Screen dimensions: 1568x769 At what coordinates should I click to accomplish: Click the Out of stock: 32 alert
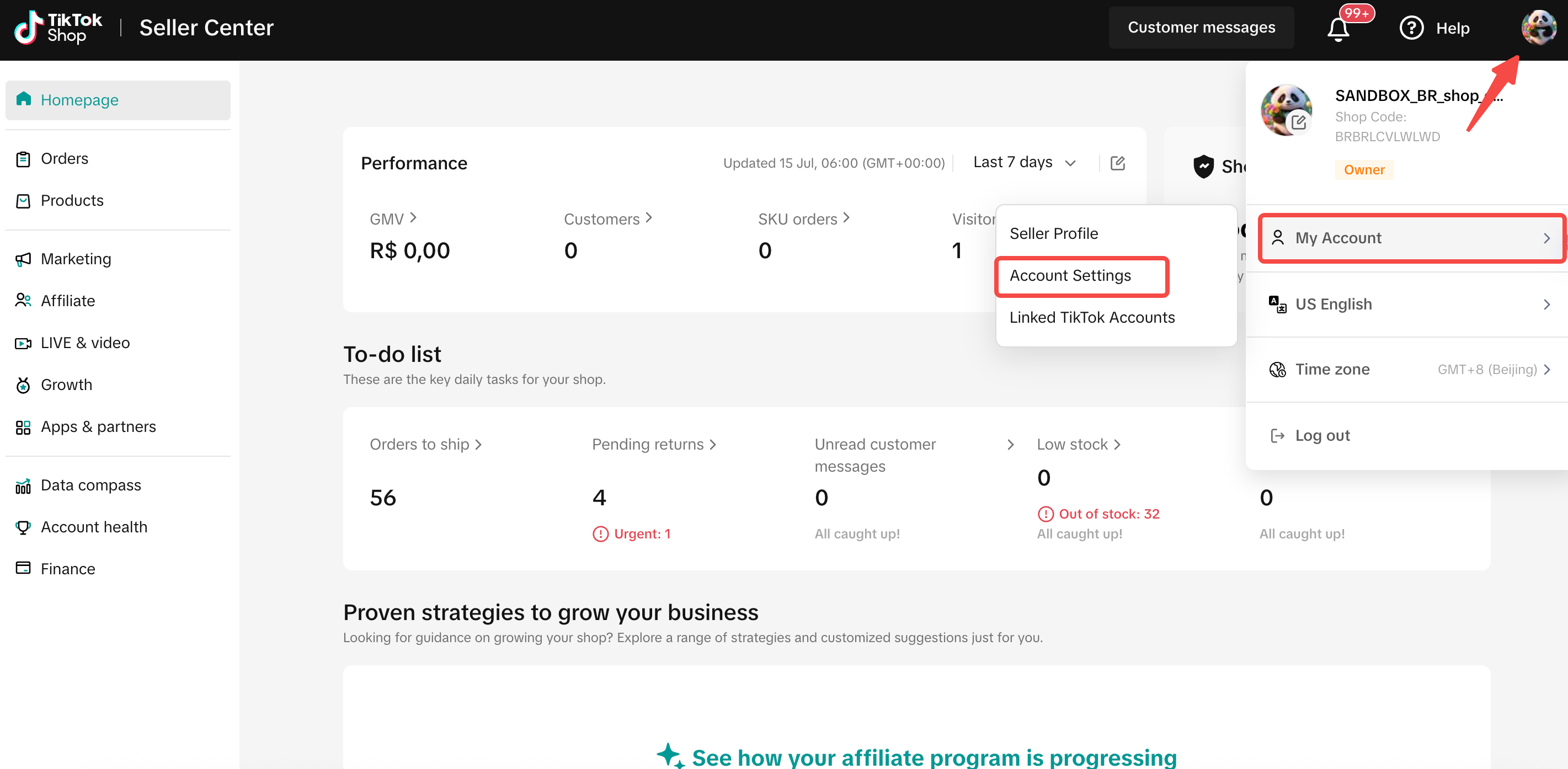pos(1109,514)
